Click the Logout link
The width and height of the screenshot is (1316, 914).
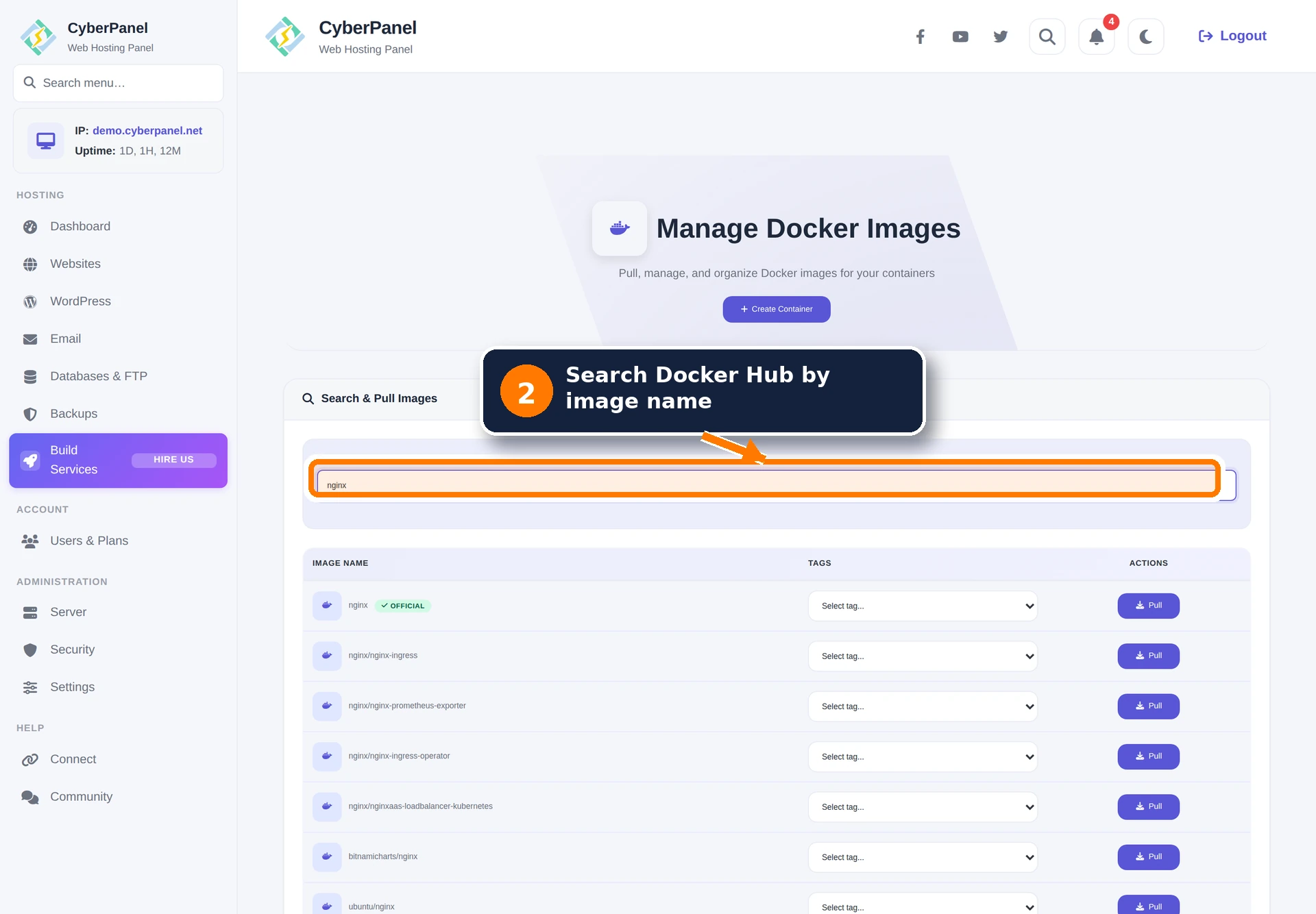[1232, 36]
